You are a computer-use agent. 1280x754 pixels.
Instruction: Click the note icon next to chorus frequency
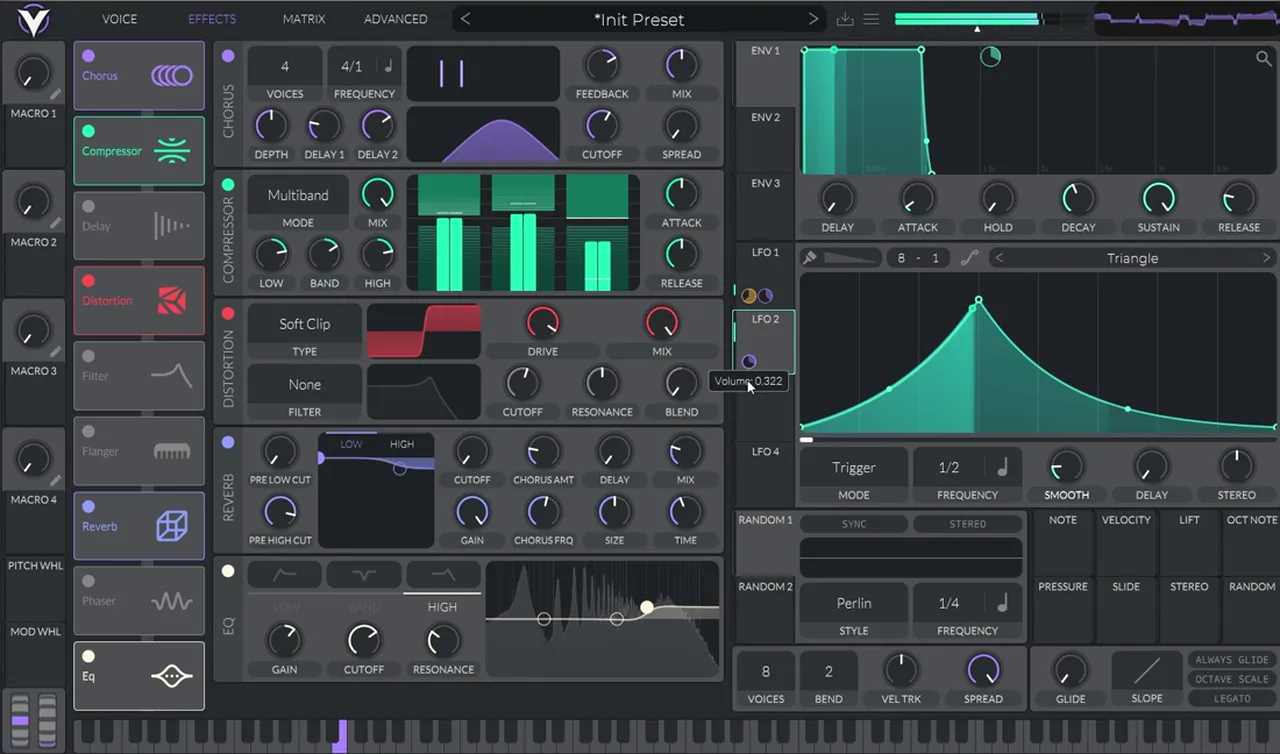coord(388,67)
